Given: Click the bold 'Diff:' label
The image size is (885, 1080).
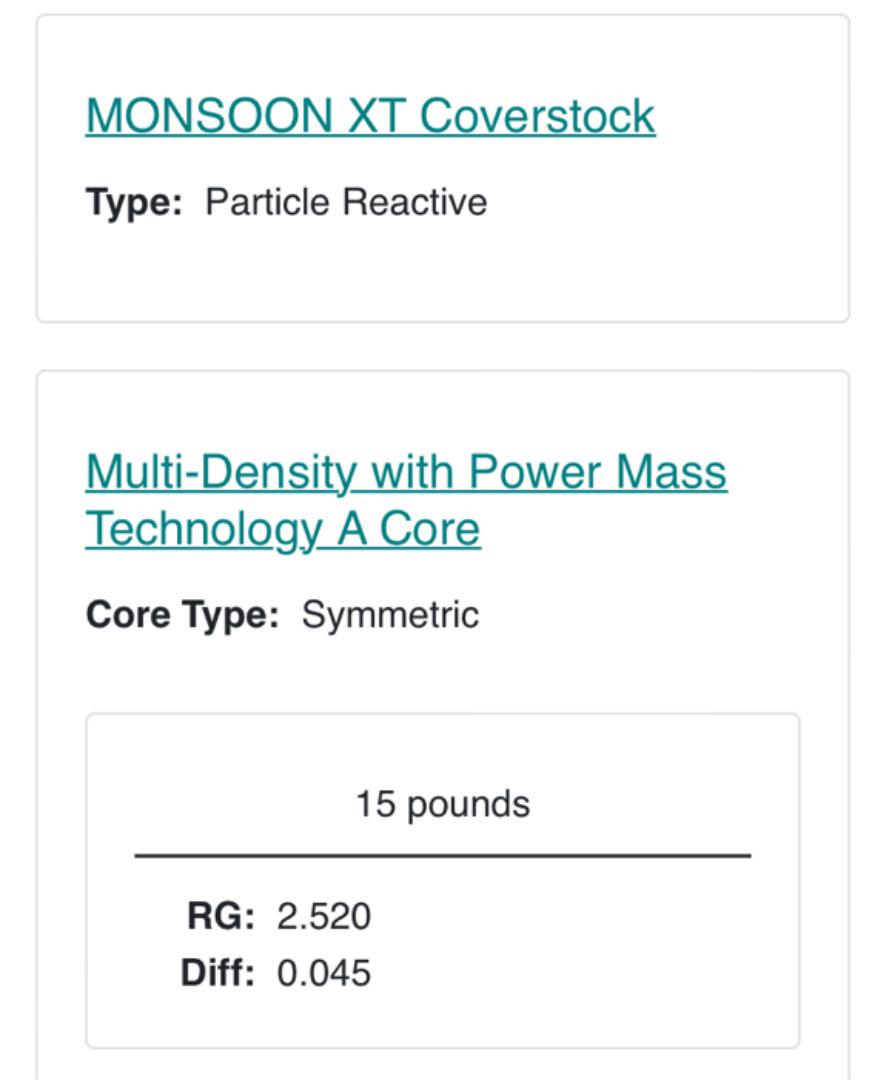Looking at the screenshot, I should tap(217, 973).
